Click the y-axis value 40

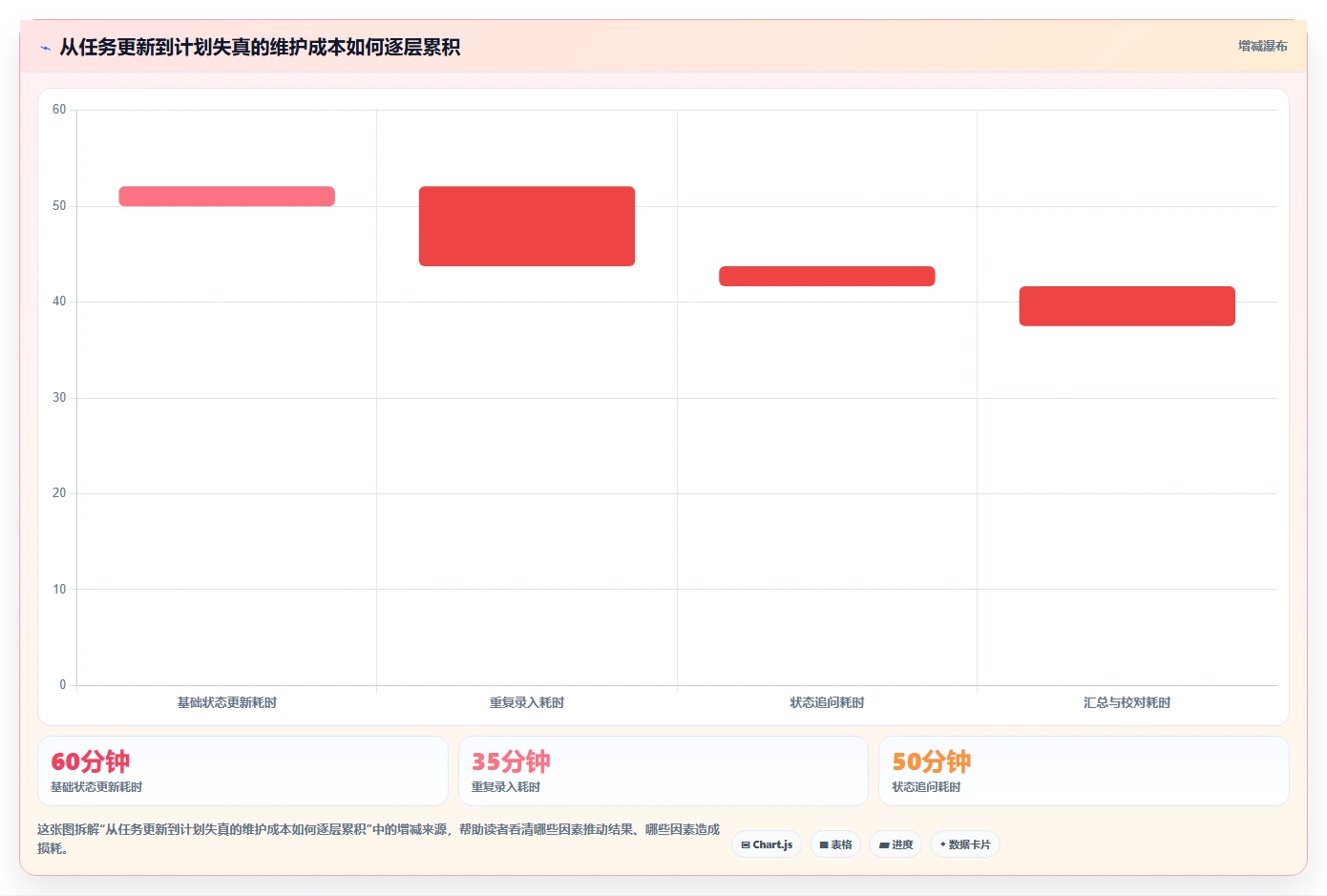point(59,302)
